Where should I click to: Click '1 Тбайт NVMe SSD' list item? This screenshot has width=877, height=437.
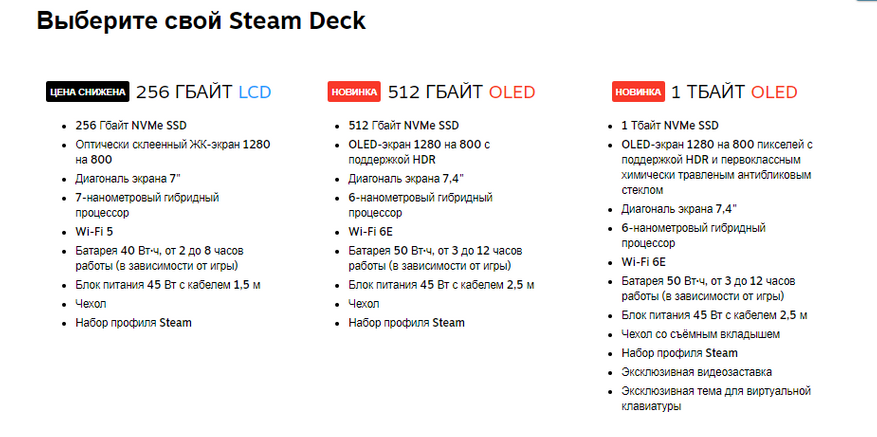669,125
